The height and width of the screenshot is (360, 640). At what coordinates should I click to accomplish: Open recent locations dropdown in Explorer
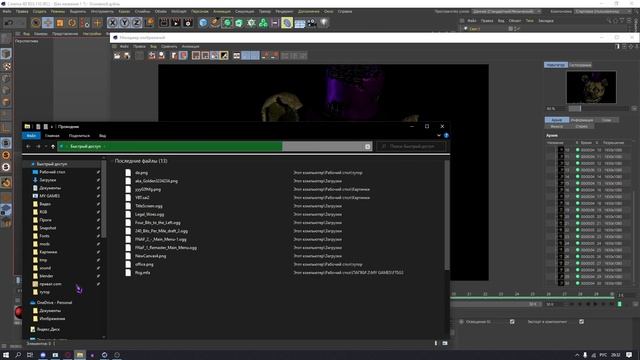(45, 146)
